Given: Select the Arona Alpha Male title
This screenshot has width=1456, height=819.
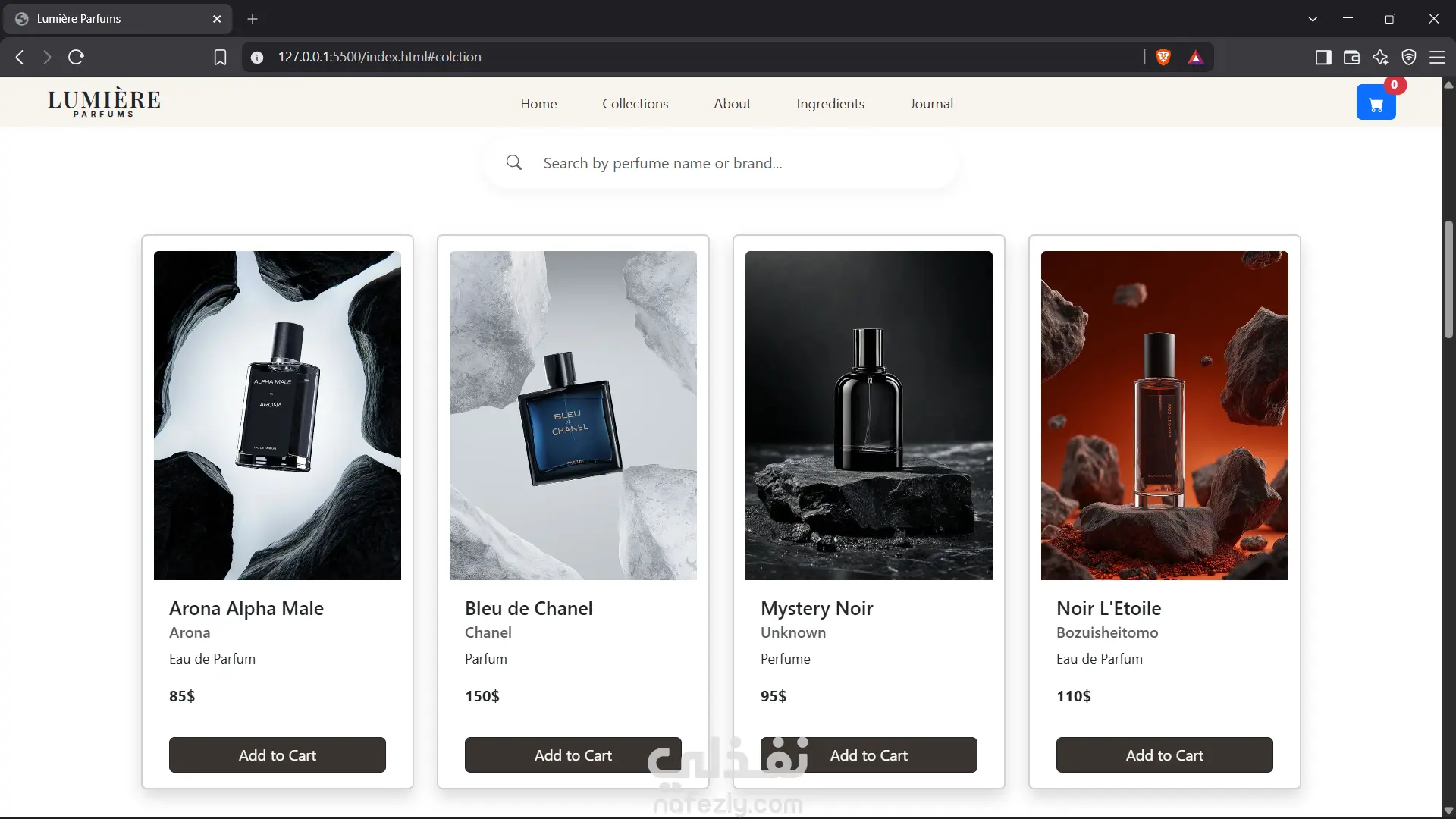Looking at the screenshot, I should click(x=246, y=608).
